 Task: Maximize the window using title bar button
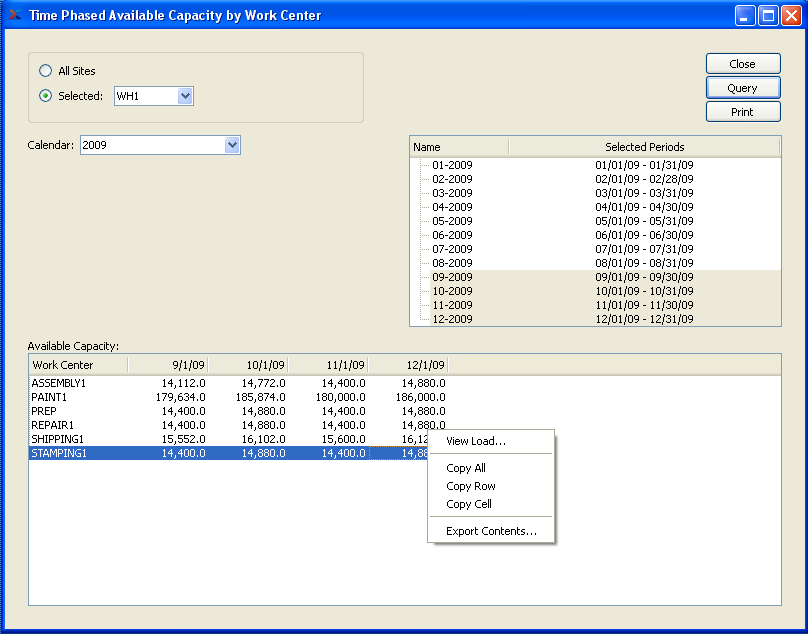(768, 15)
